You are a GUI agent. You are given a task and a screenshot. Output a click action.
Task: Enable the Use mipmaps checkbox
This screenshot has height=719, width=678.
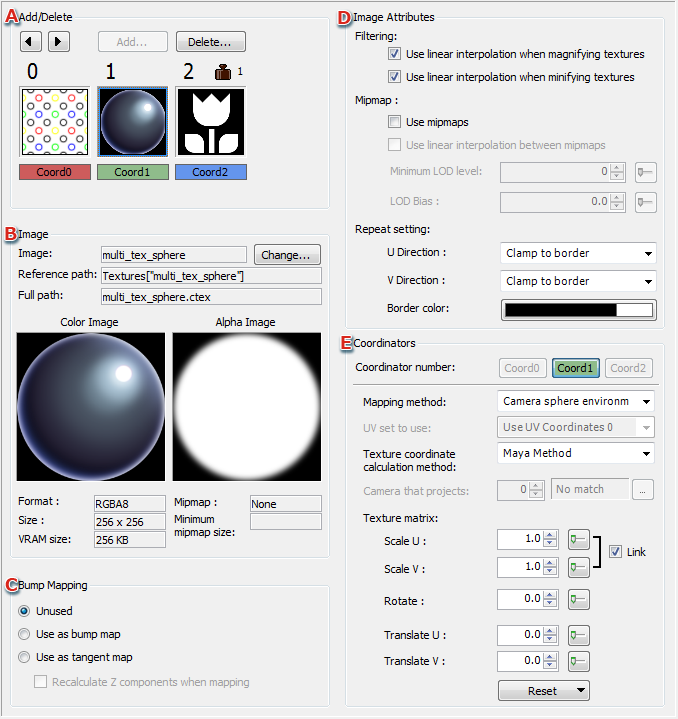click(x=395, y=122)
